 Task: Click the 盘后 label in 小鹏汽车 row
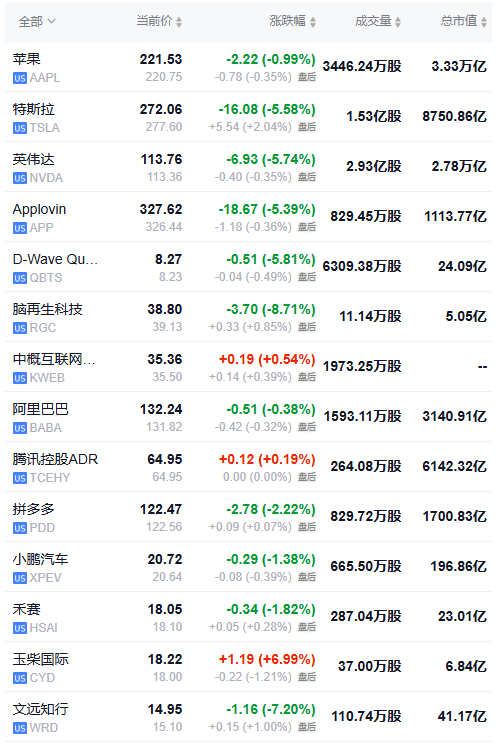[307, 577]
